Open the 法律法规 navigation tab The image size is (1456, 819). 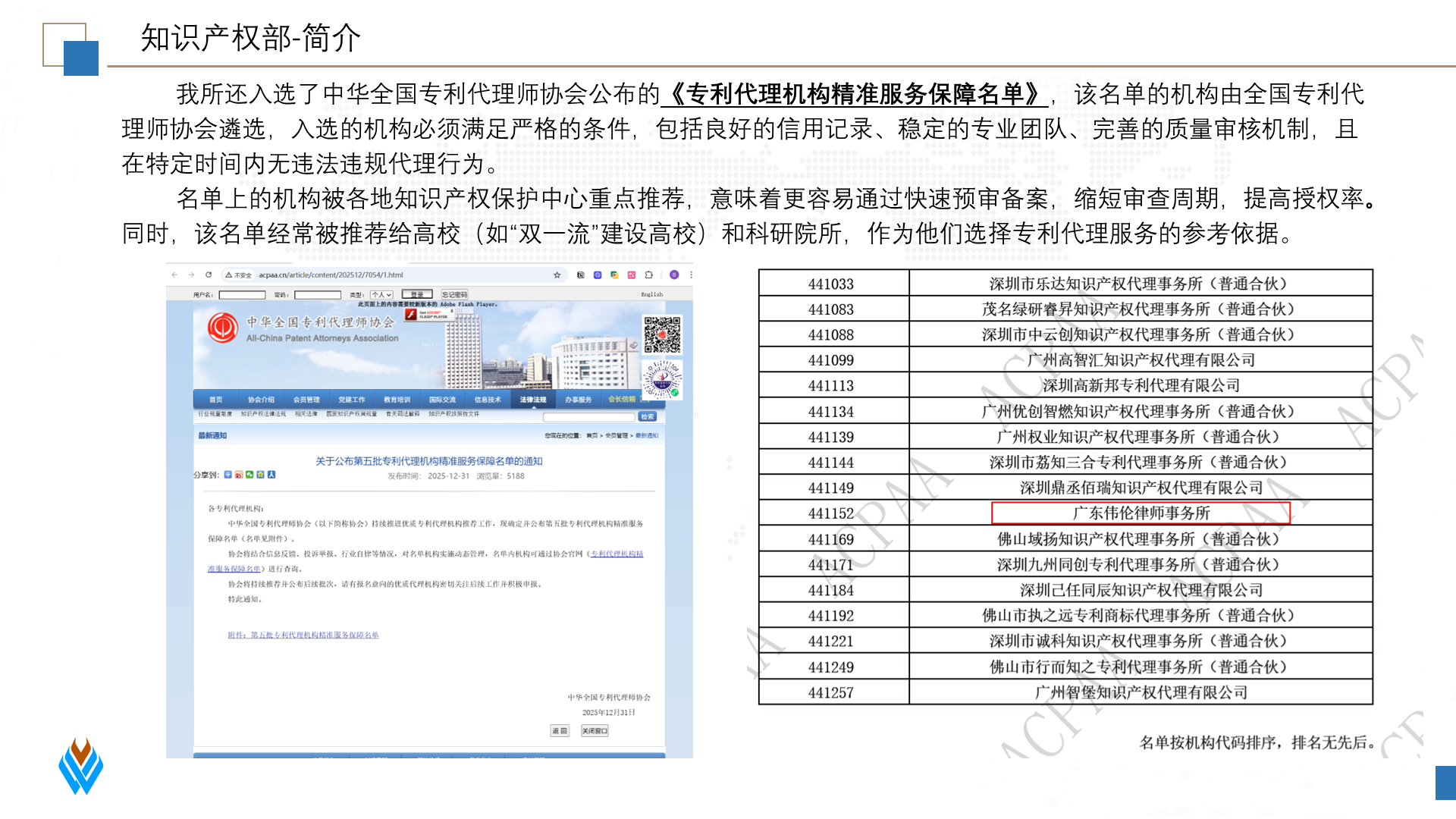point(533,400)
